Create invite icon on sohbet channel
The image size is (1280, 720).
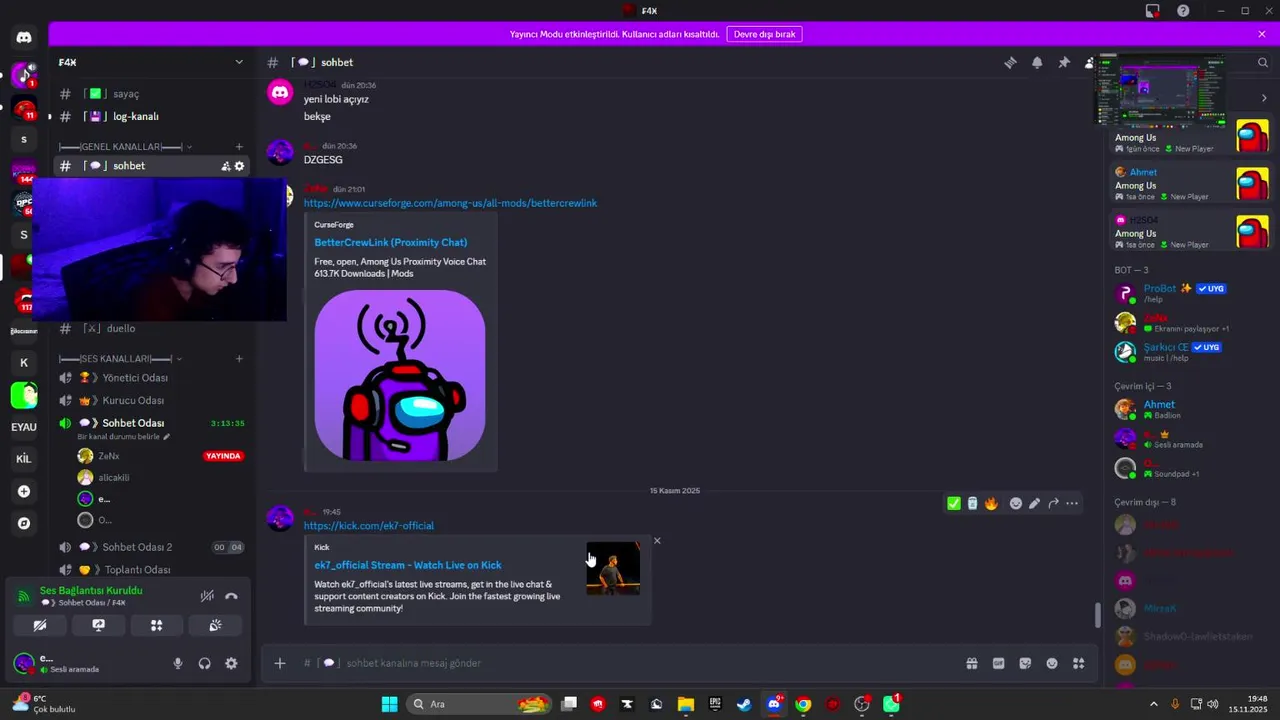pos(226,166)
